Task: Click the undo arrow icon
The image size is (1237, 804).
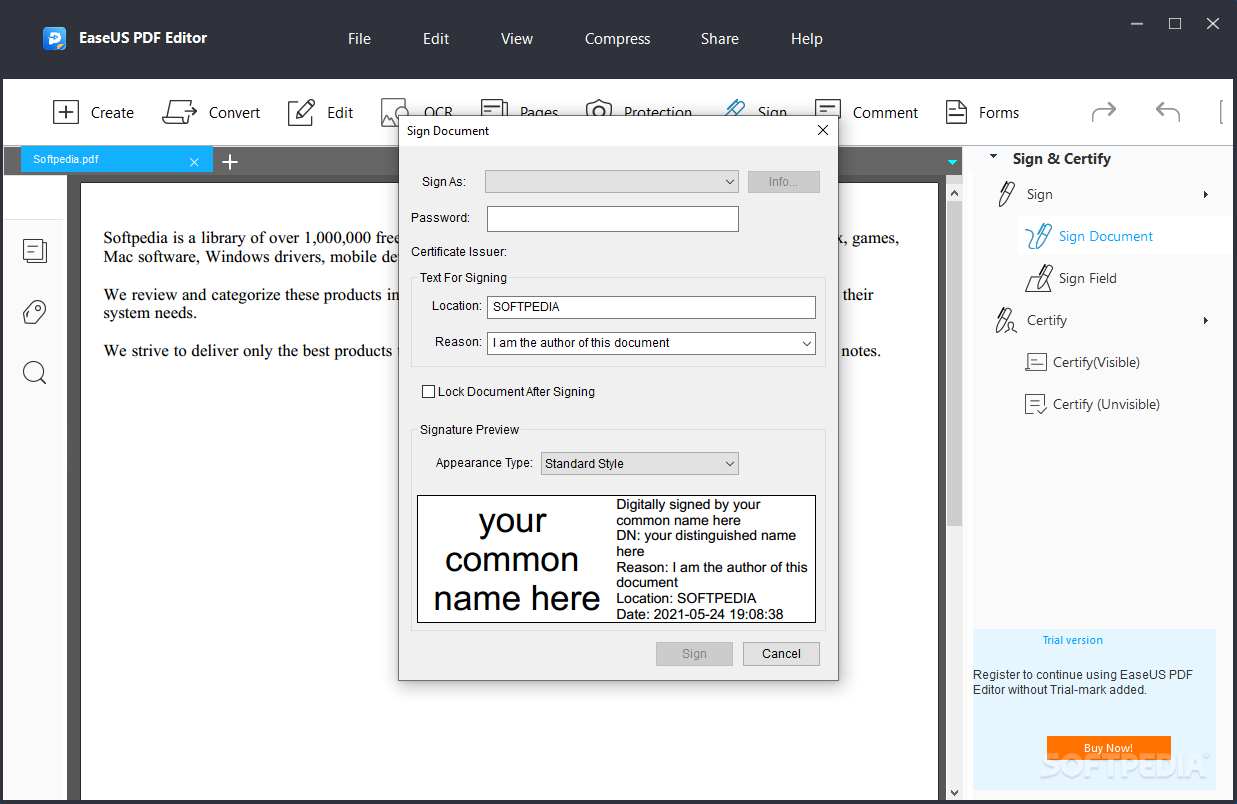Action: 1167,111
